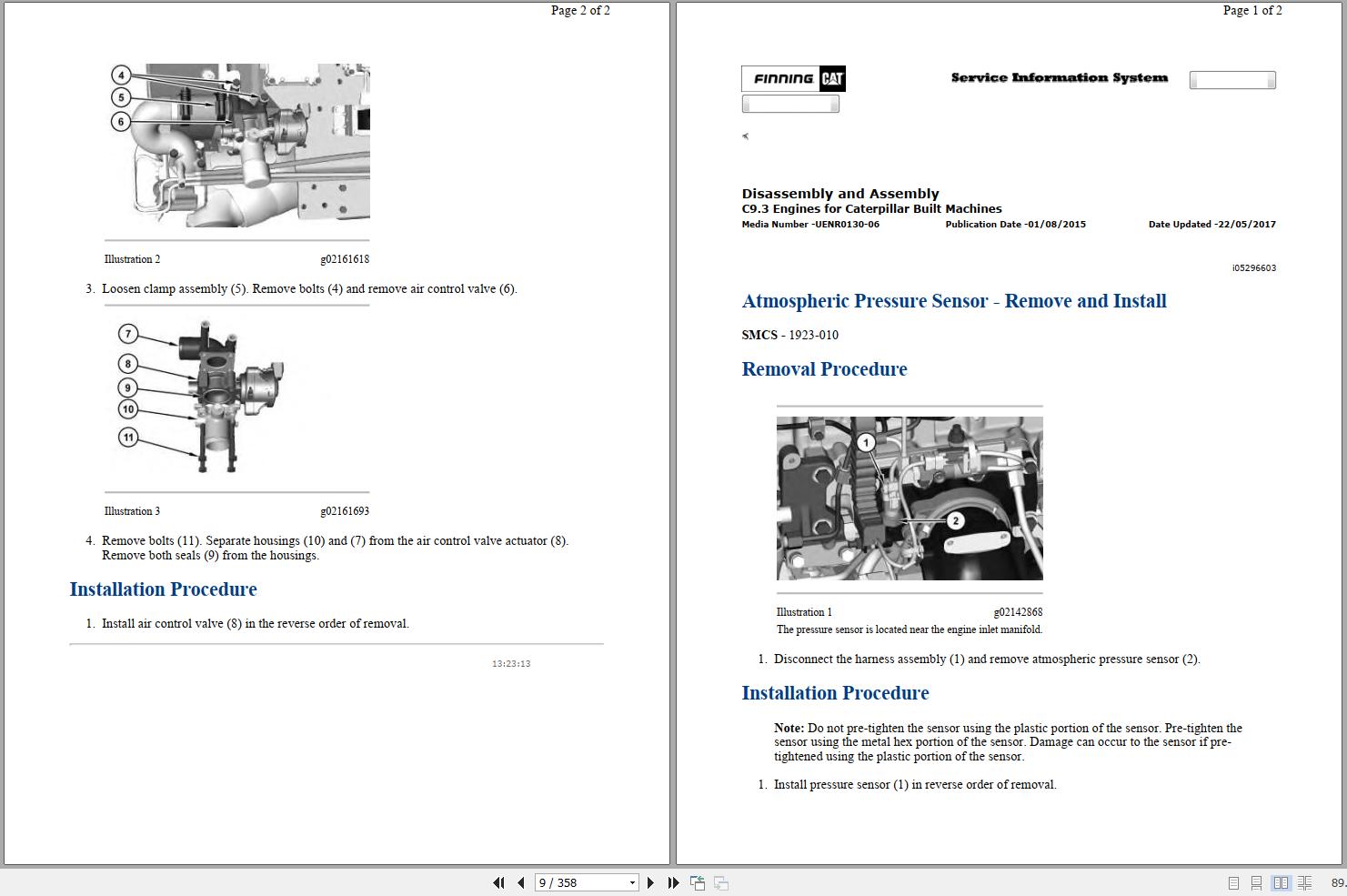Expand the combo box under the Finning logo
This screenshot has width=1347, height=896.
(790, 103)
